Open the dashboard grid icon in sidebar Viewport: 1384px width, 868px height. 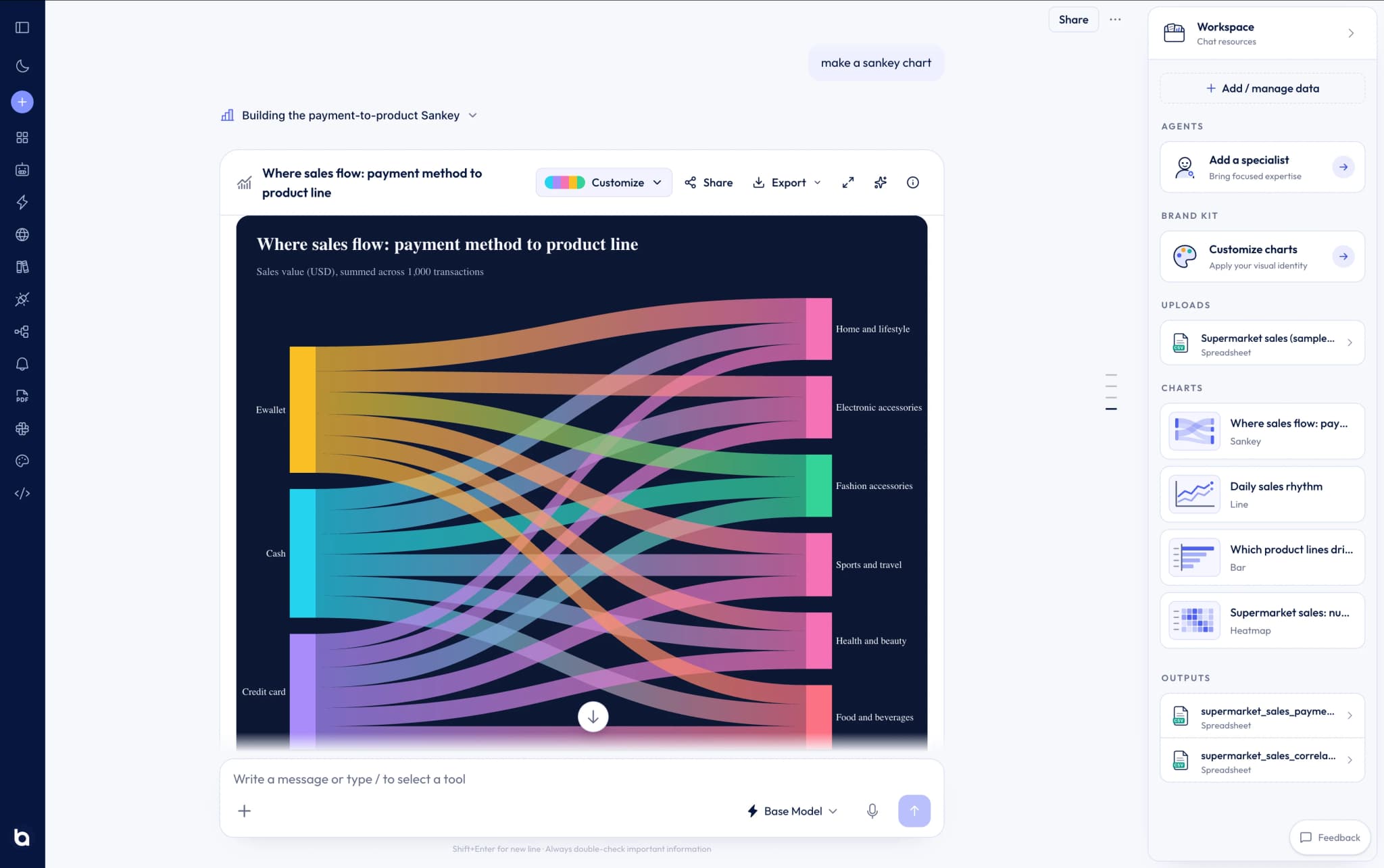point(22,138)
